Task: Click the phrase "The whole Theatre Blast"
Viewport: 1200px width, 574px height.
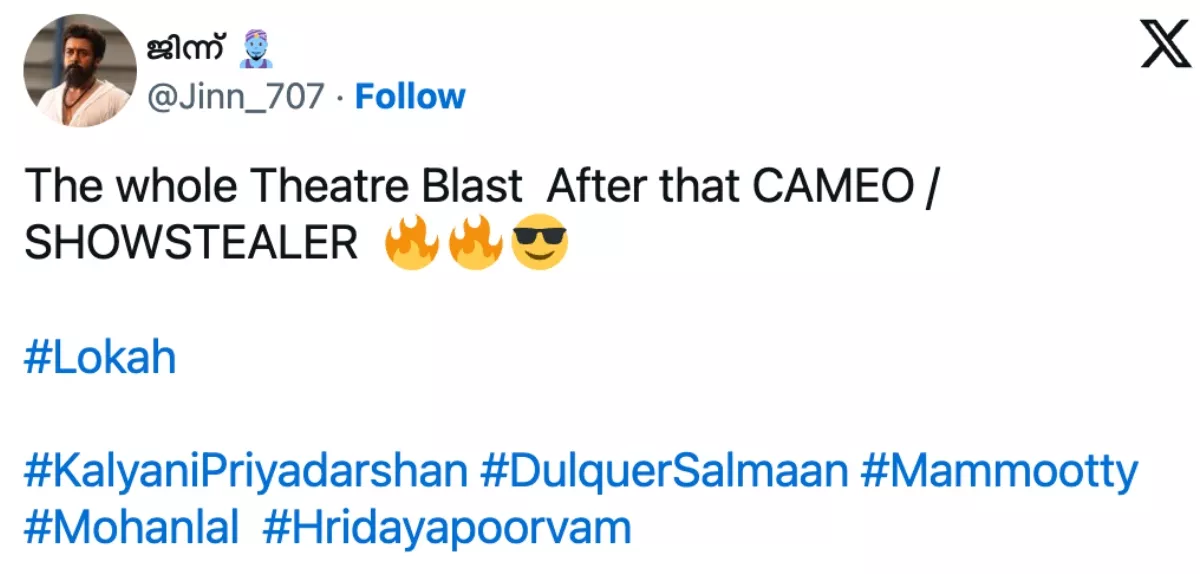Action: click(272, 188)
